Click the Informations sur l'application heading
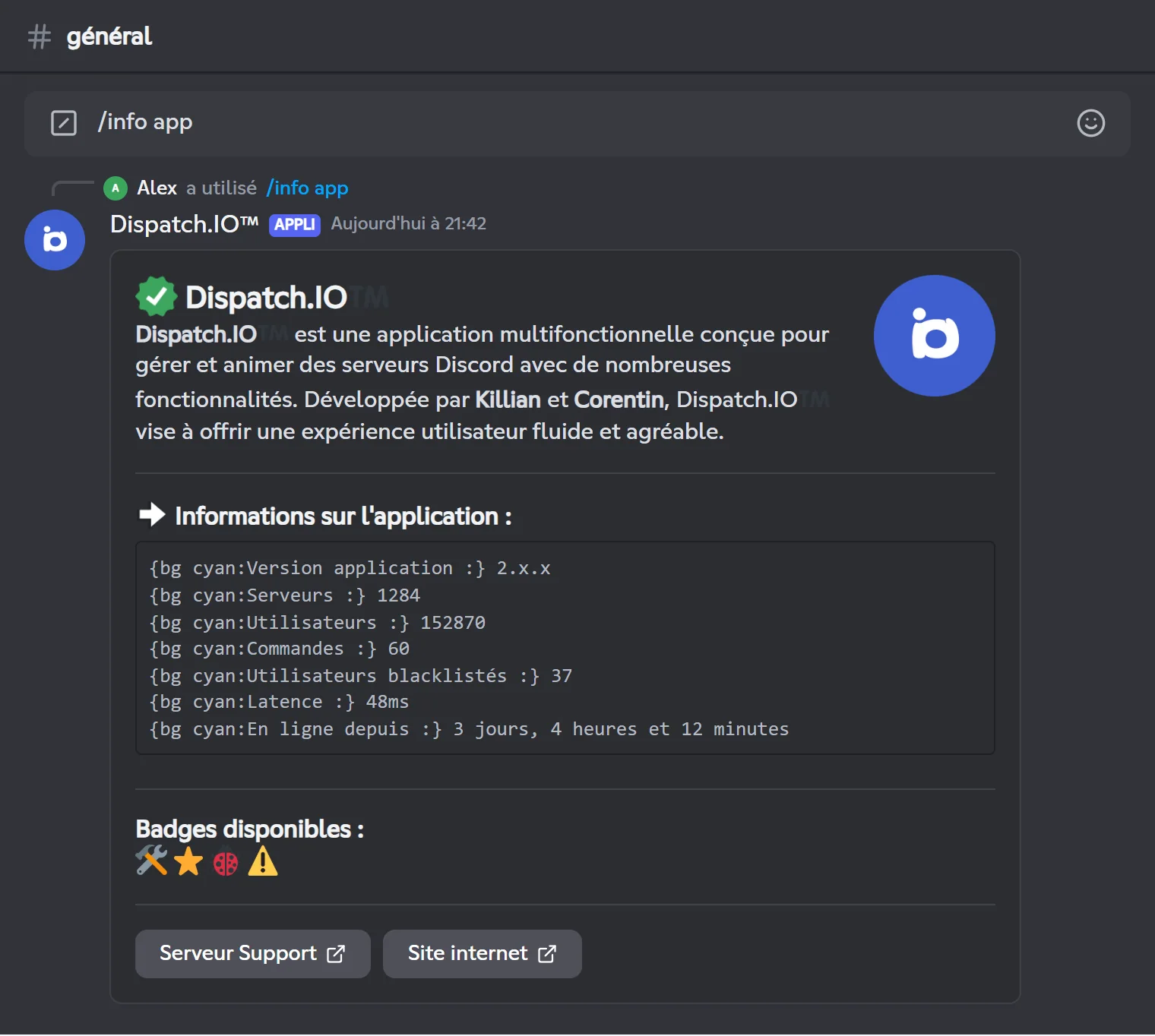 pos(343,516)
